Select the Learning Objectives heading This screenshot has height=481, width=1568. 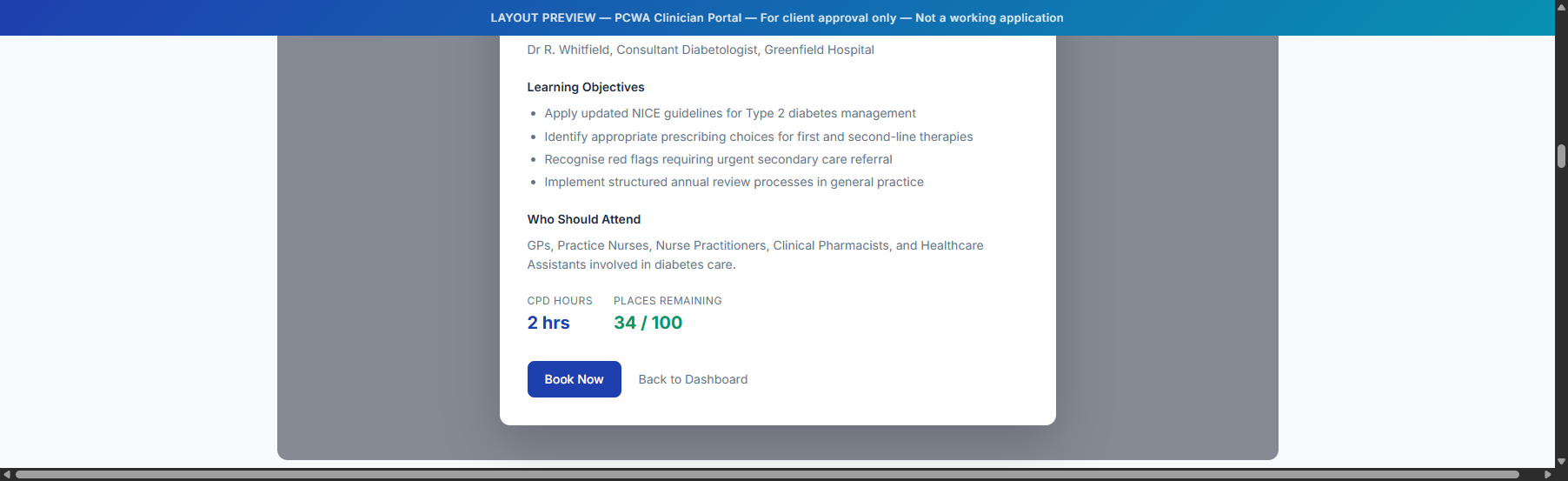click(585, 87)
